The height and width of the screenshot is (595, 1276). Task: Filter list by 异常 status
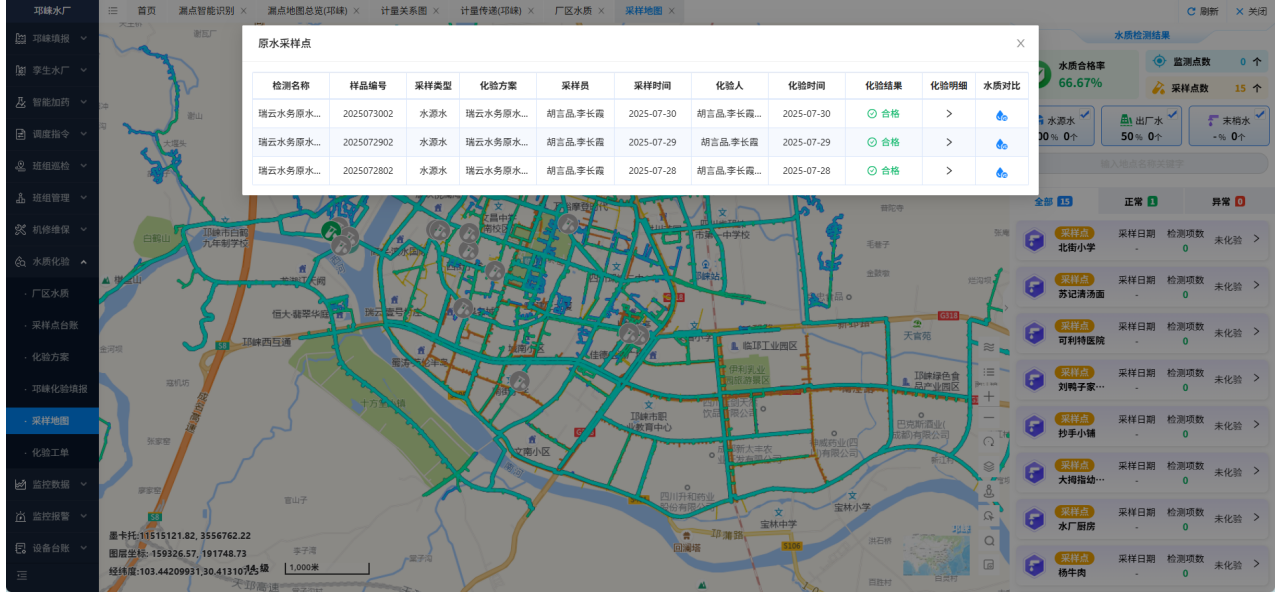1227,201
